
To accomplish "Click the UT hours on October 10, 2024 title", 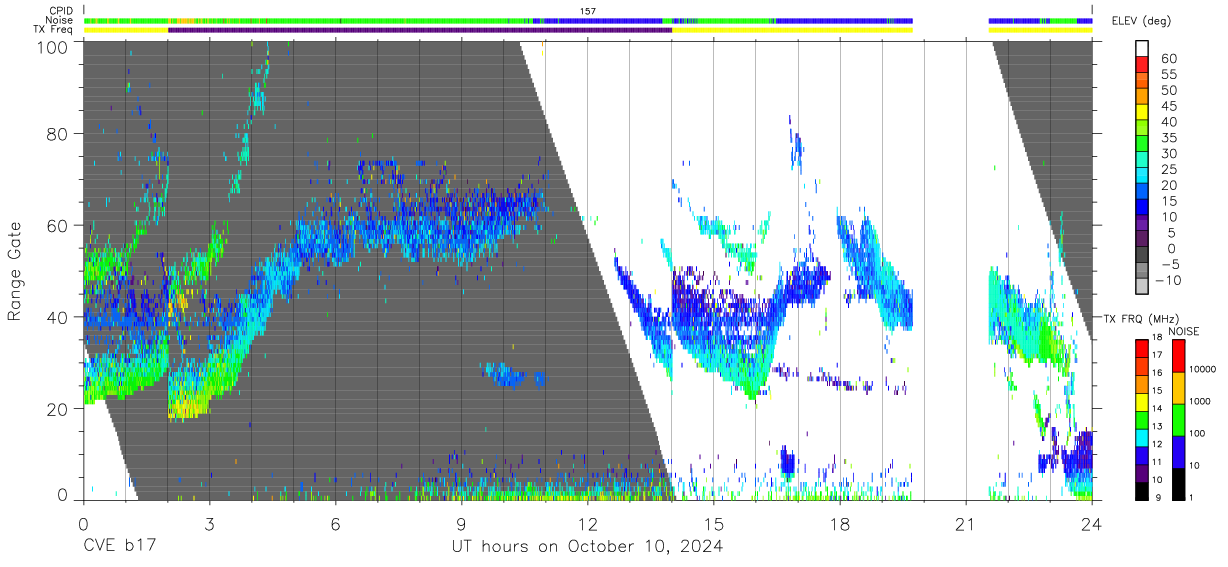I will click(x=586, y=547).
